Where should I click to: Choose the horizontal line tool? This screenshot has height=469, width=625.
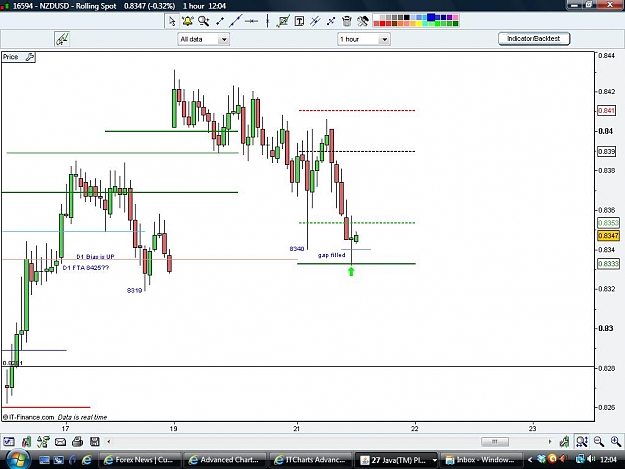tap(251, 21)
